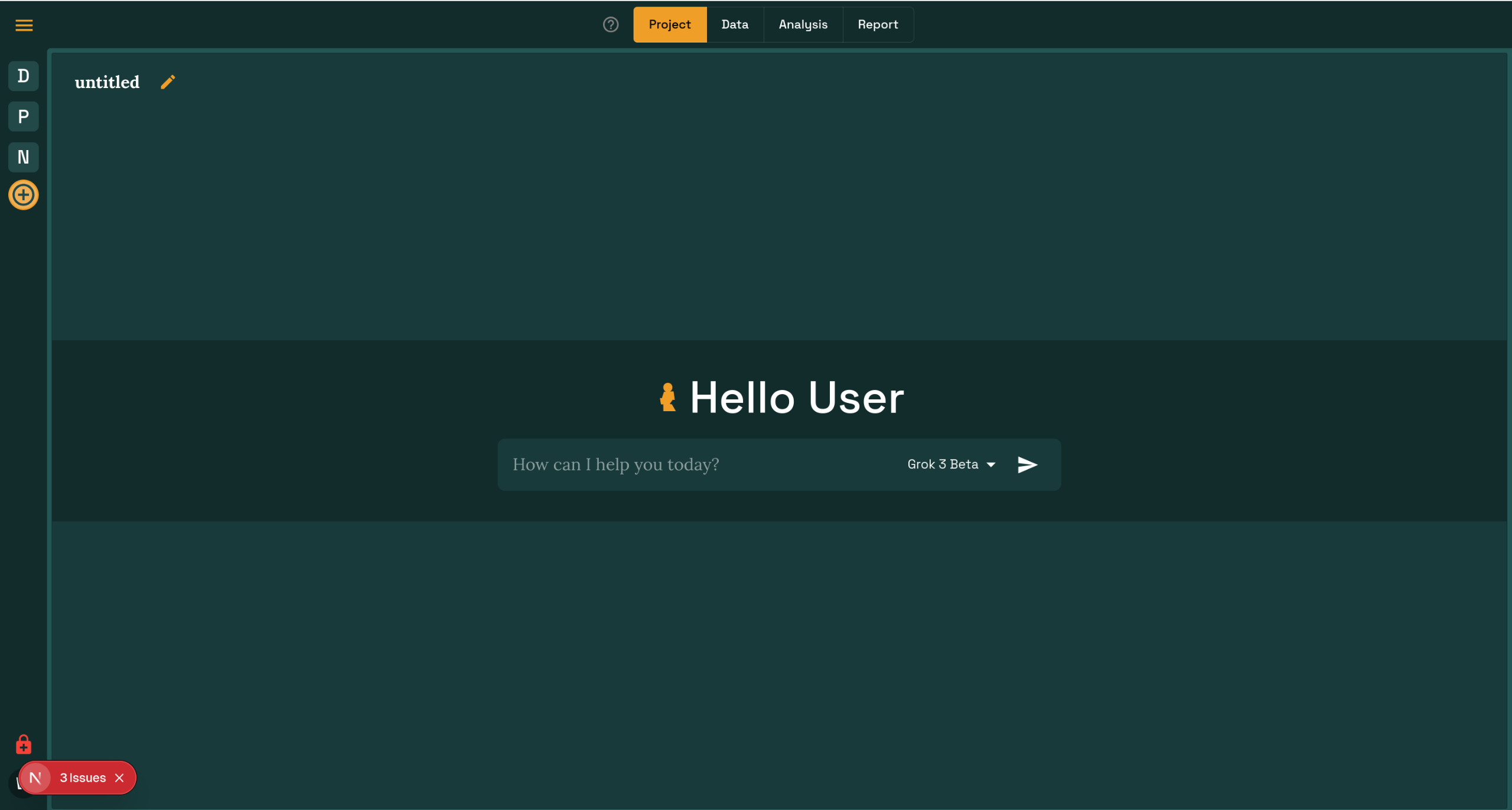Open the Report tab
Viewport: 1512px width, 810px height.
(878, 25)
